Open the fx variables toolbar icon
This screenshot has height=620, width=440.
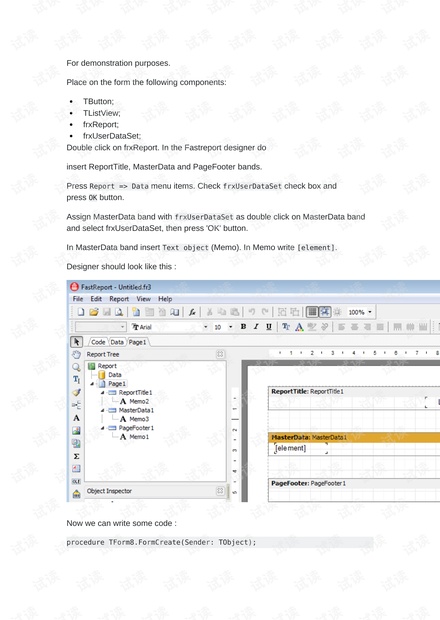point(192,312)
